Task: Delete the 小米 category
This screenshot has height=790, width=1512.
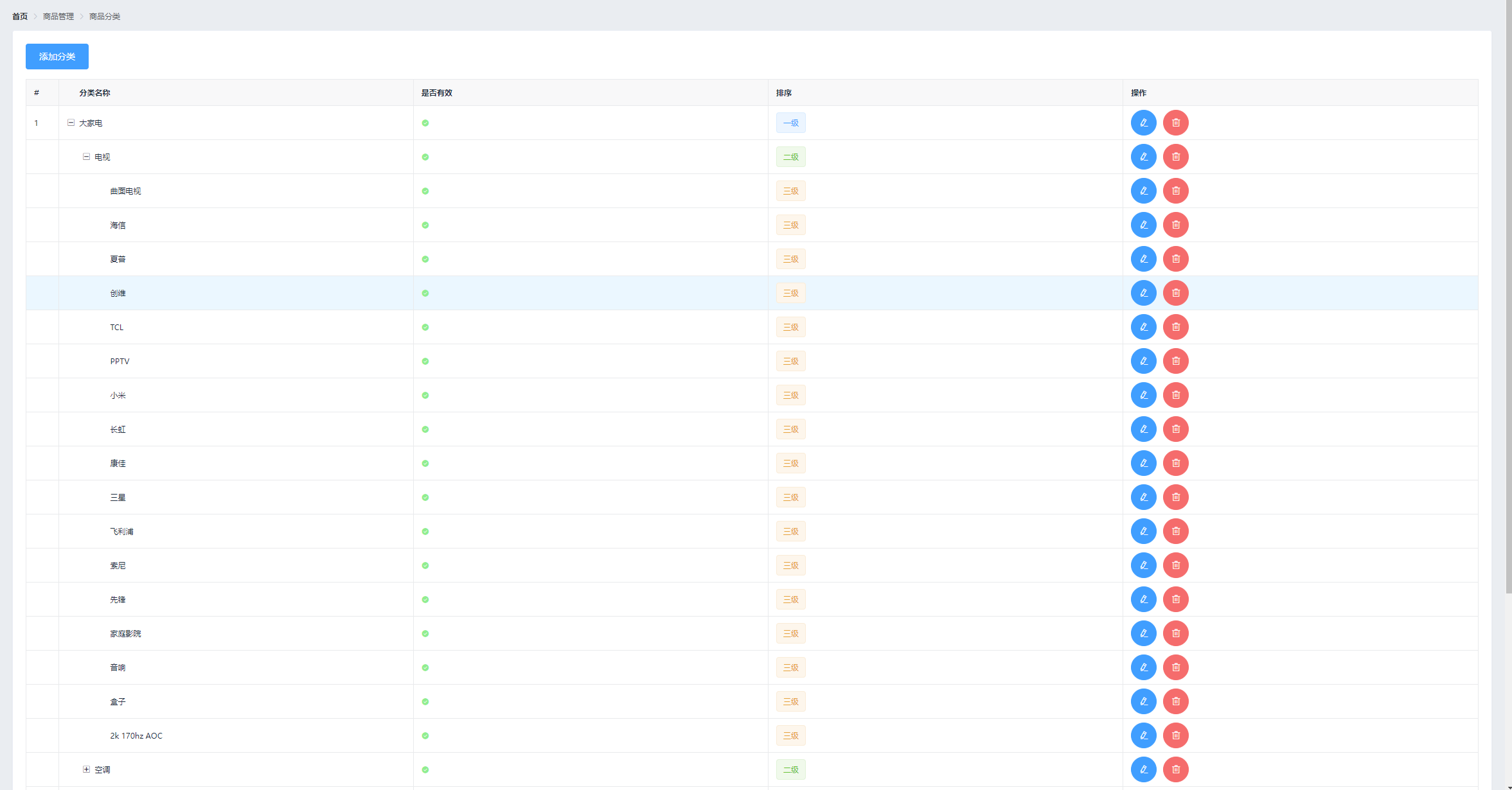Action: click(1176, 395)
